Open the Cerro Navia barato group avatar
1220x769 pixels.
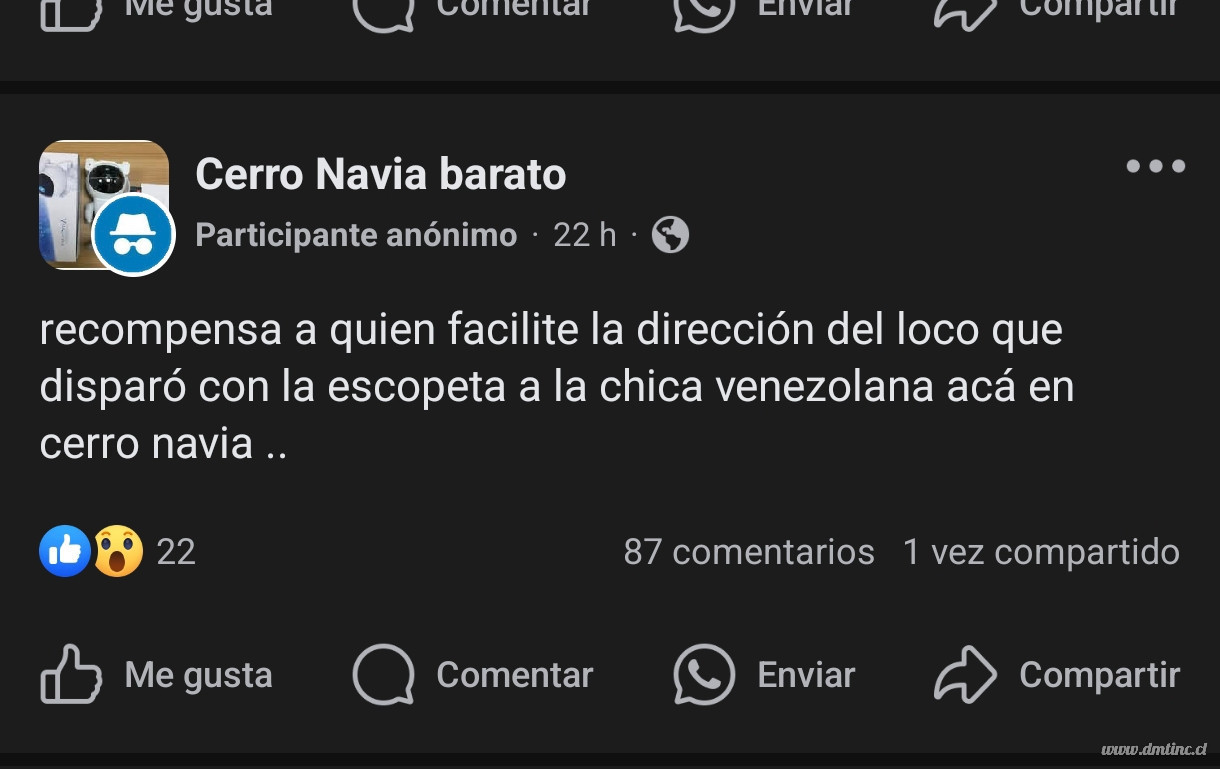click(x=104, y=205)
